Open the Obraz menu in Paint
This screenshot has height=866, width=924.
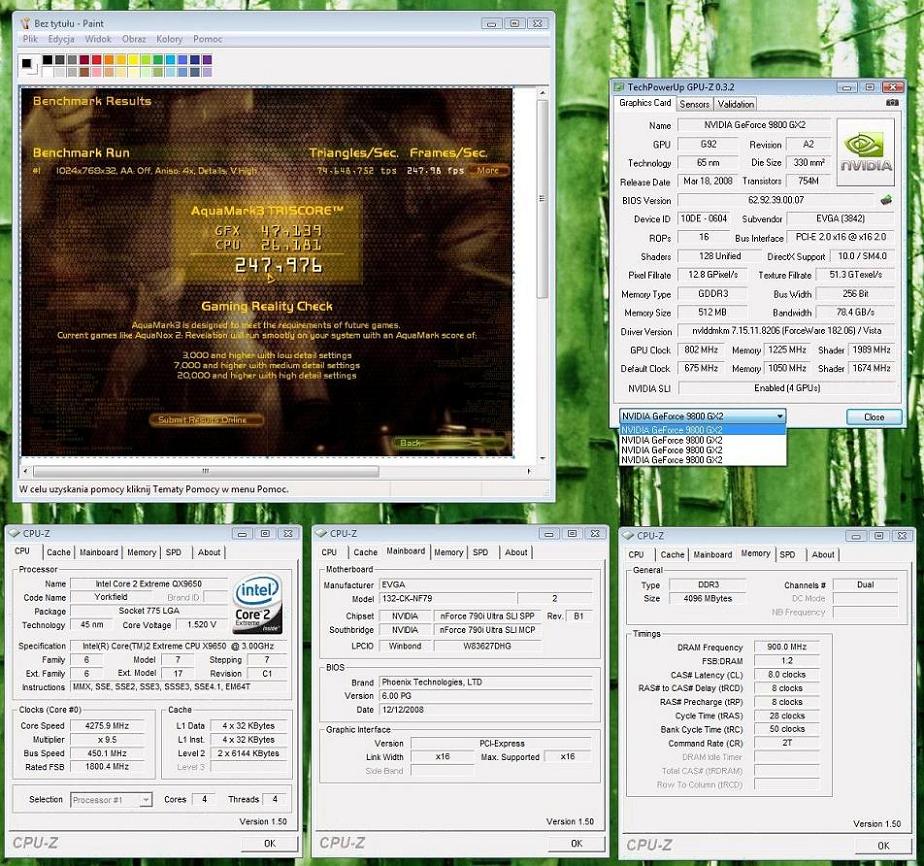pos(134,39)
